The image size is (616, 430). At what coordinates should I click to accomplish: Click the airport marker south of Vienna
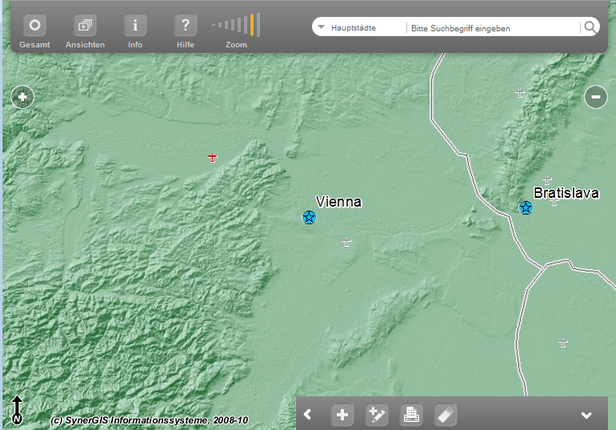pos(346,243)
